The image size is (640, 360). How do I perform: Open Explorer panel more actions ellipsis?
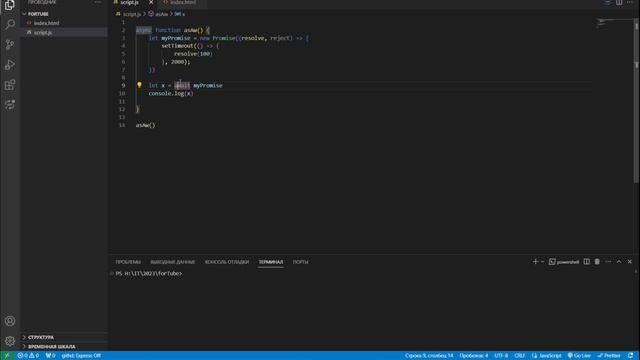(98, 2)
